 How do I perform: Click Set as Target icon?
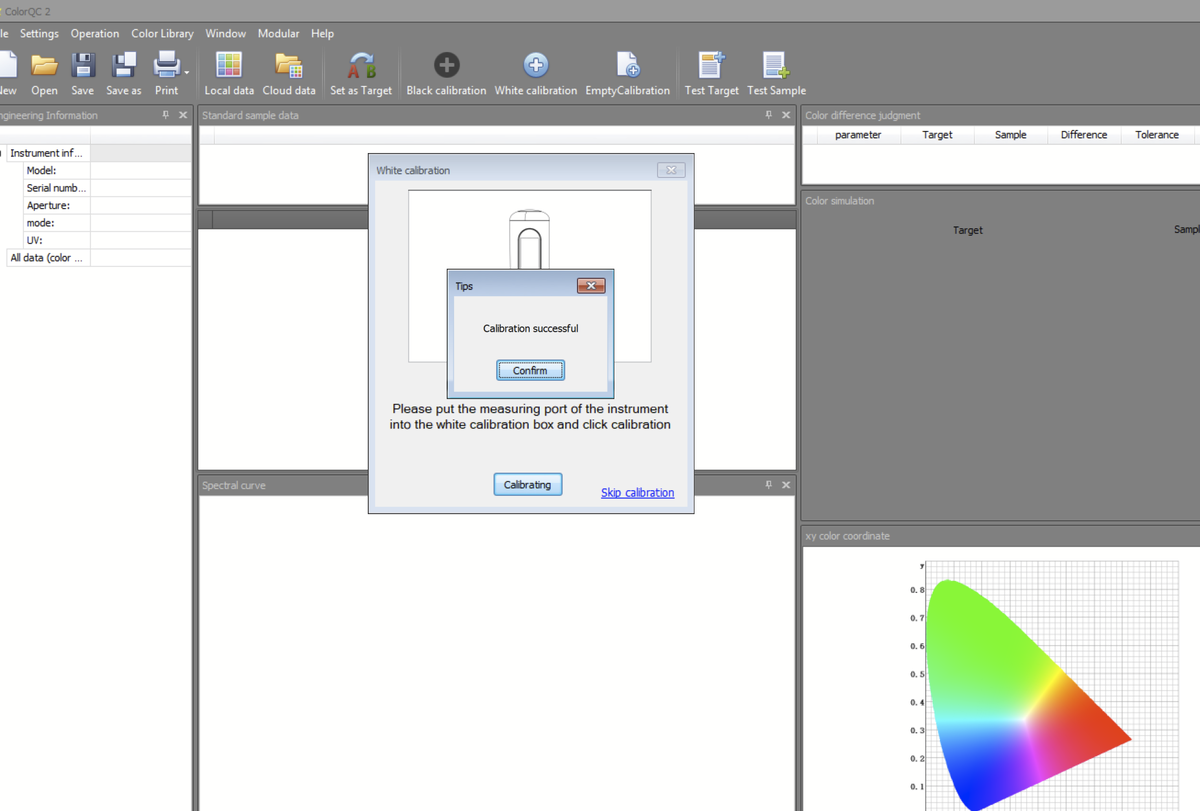click(361, 67)
